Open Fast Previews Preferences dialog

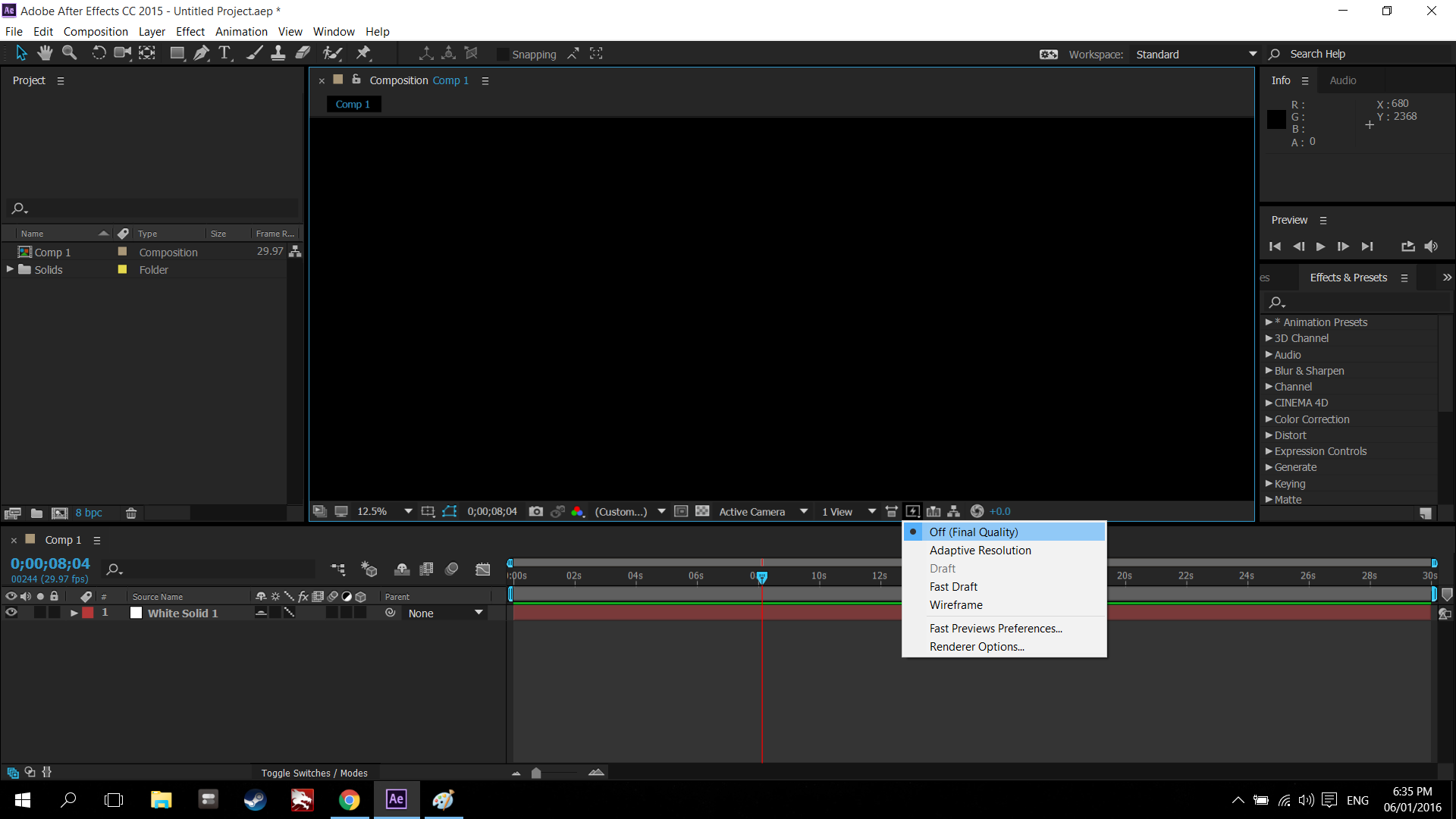coord(995,628)
